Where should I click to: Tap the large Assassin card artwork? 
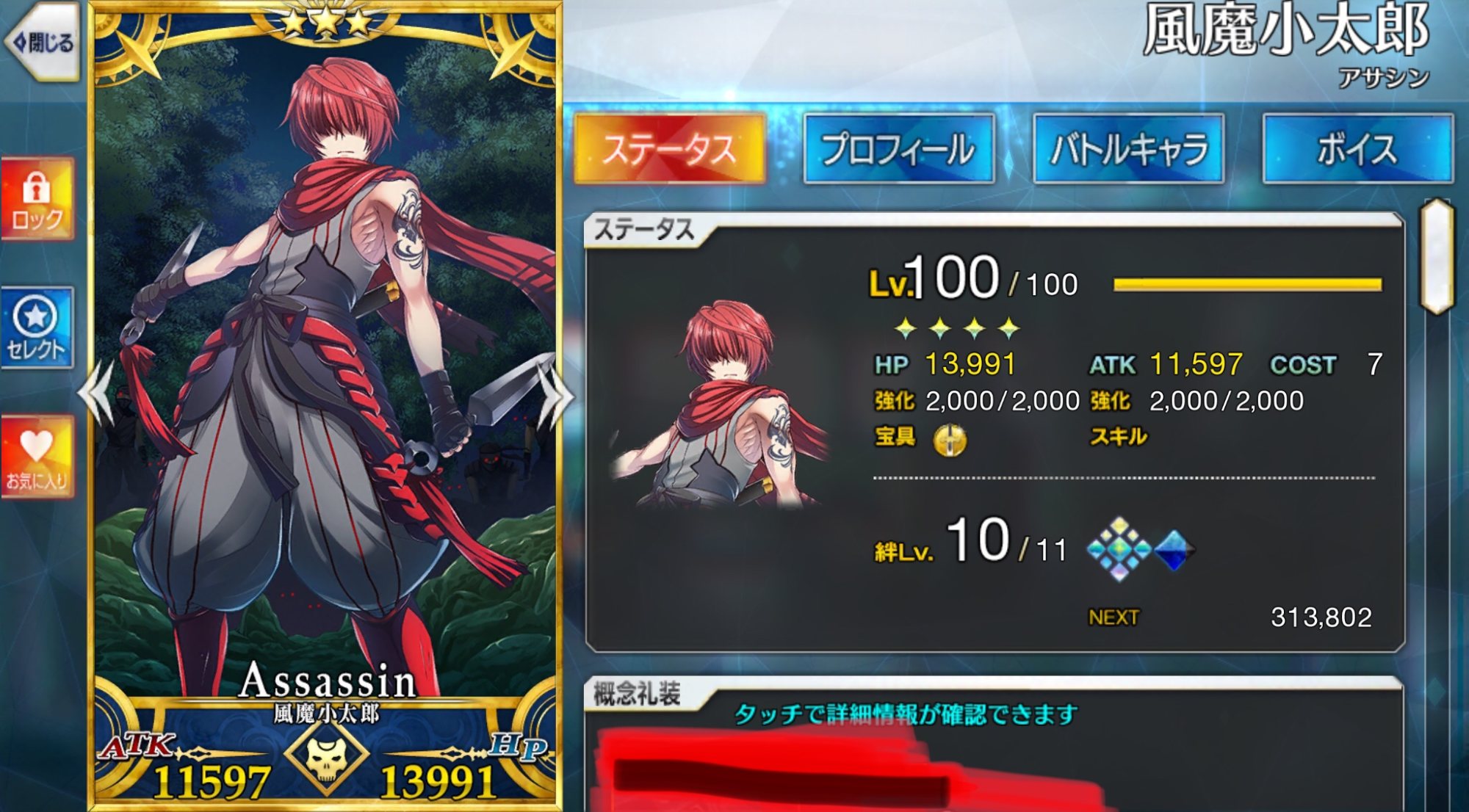coord(326,367)
